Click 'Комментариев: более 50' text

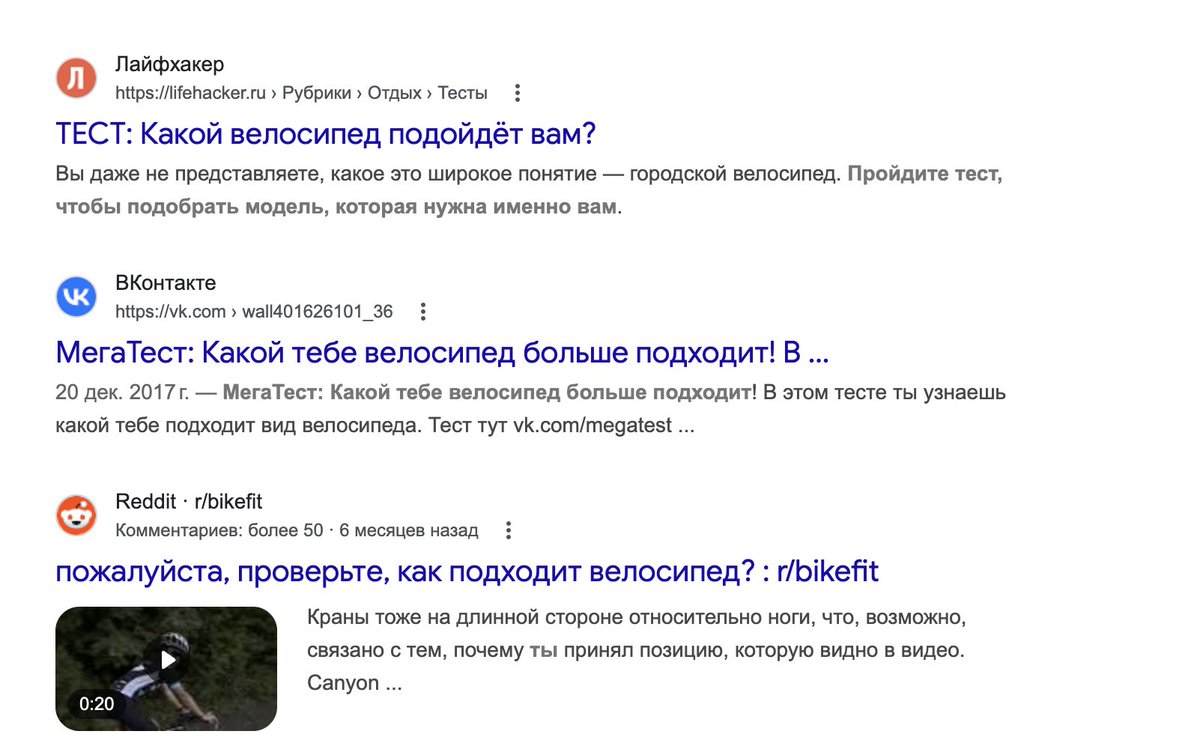coord(219,530)
